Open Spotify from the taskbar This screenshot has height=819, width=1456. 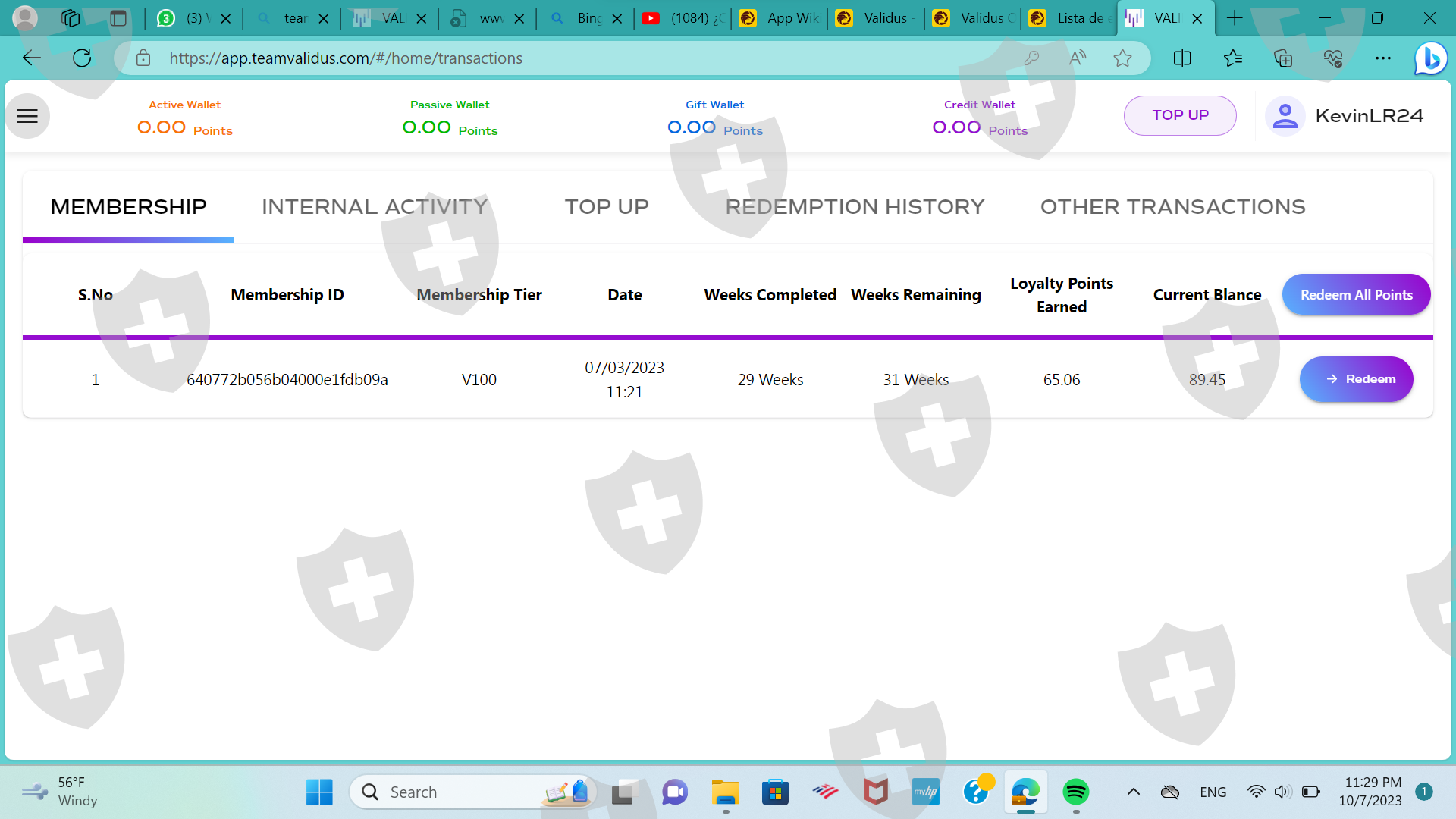[x=1075, y=792]
